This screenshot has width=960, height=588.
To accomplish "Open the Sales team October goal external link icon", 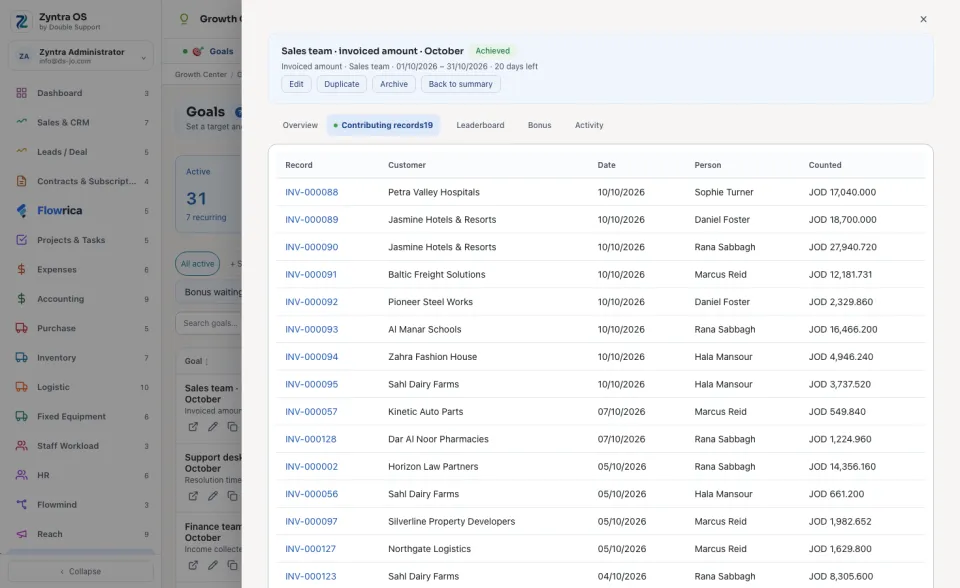I will (193, 427).
